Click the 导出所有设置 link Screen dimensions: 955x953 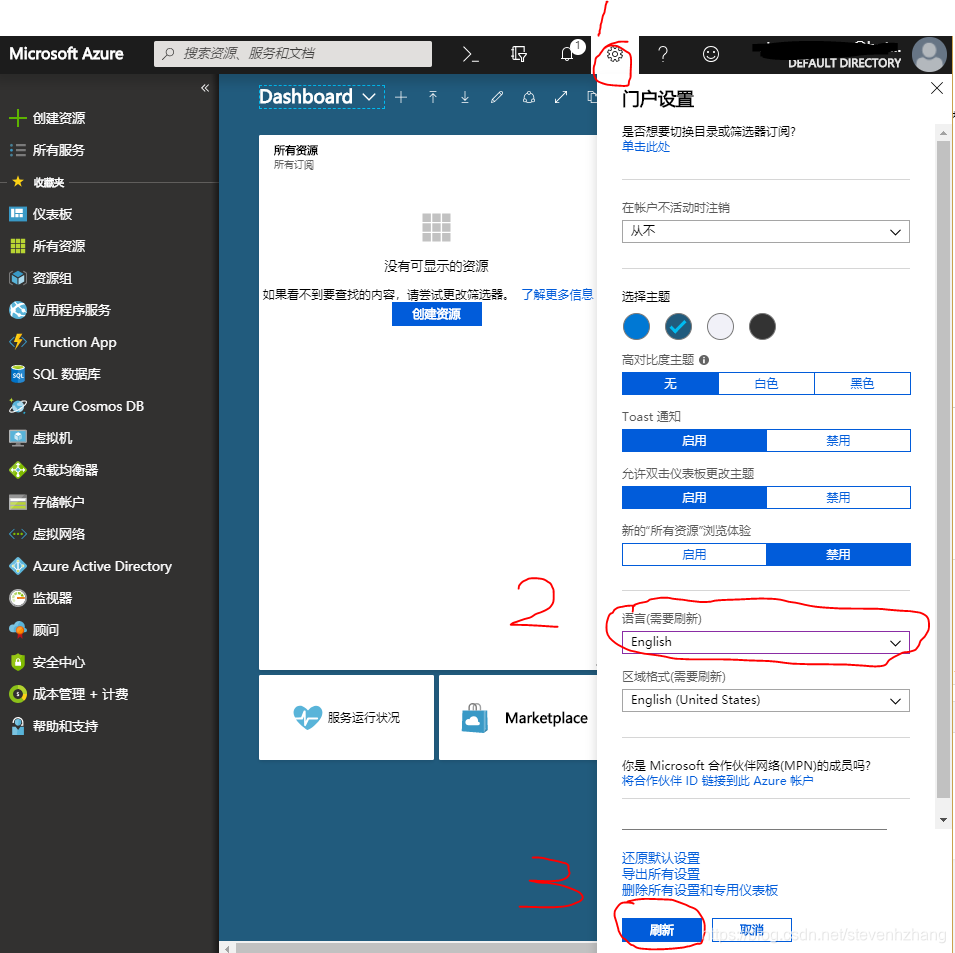661,874
